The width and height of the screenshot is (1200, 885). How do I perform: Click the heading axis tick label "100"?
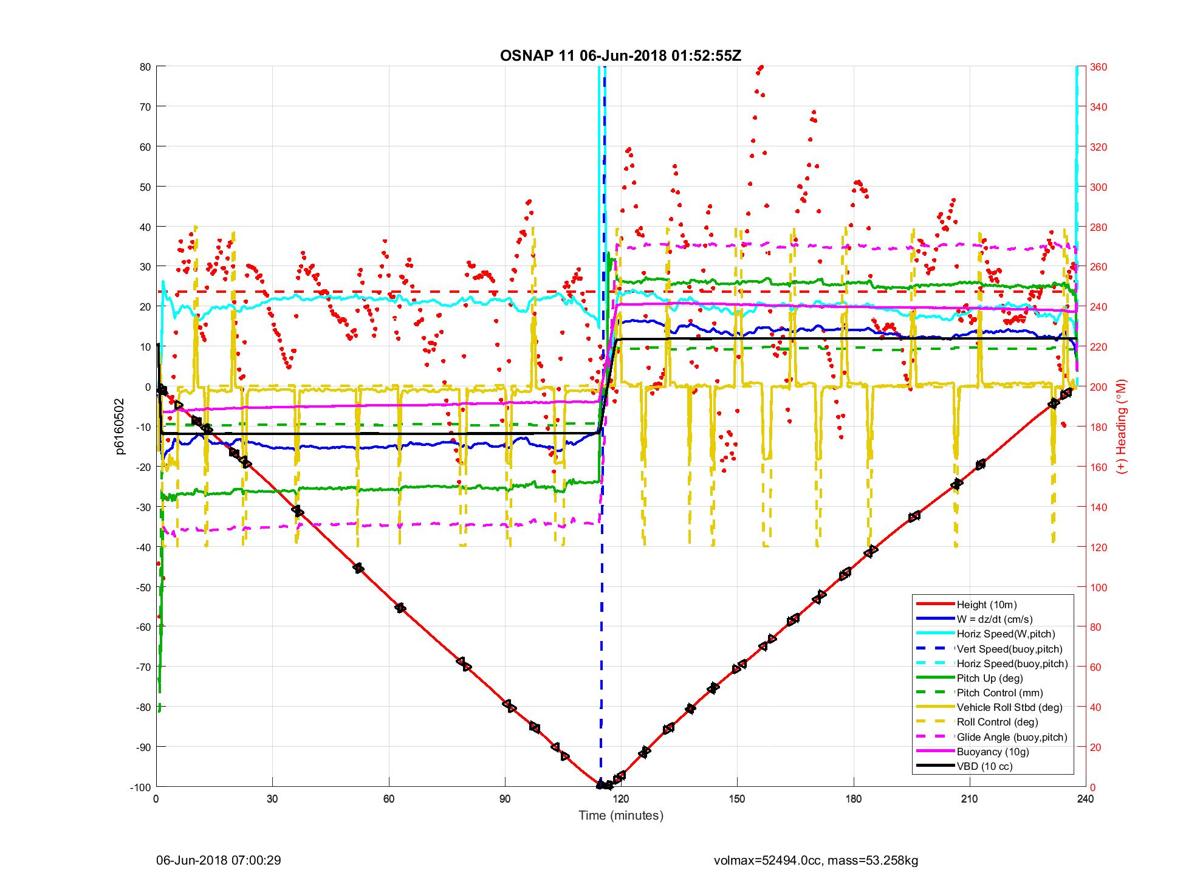pos(1099,587)
